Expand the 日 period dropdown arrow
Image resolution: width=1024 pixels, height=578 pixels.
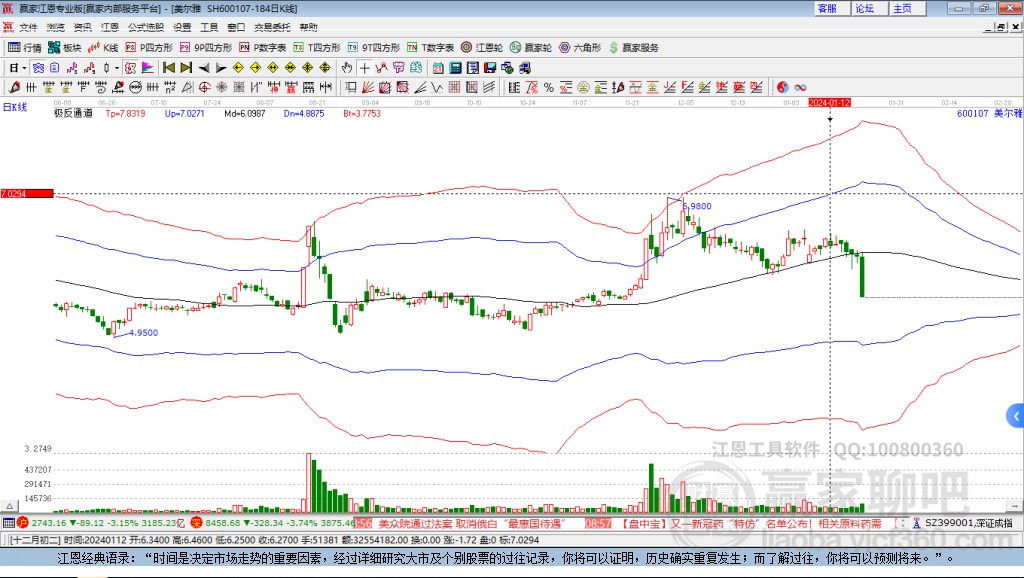(x=24, y=68)
